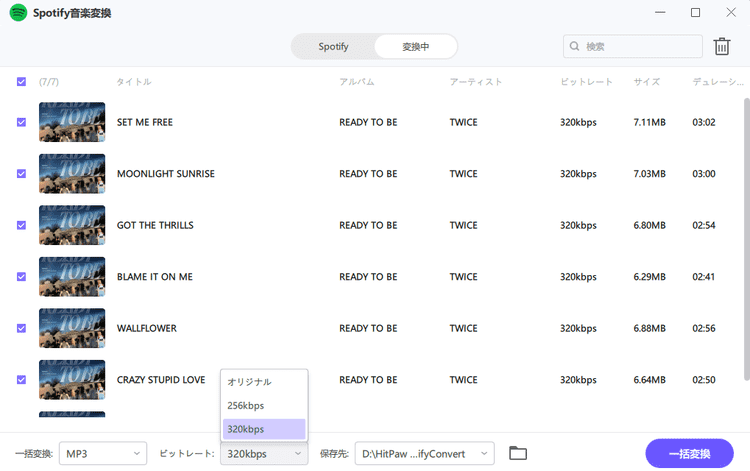Click the MOONLIGHT SUNRISE album thumbnail
The image size is (750, 471).
click(x=72, y=174)
